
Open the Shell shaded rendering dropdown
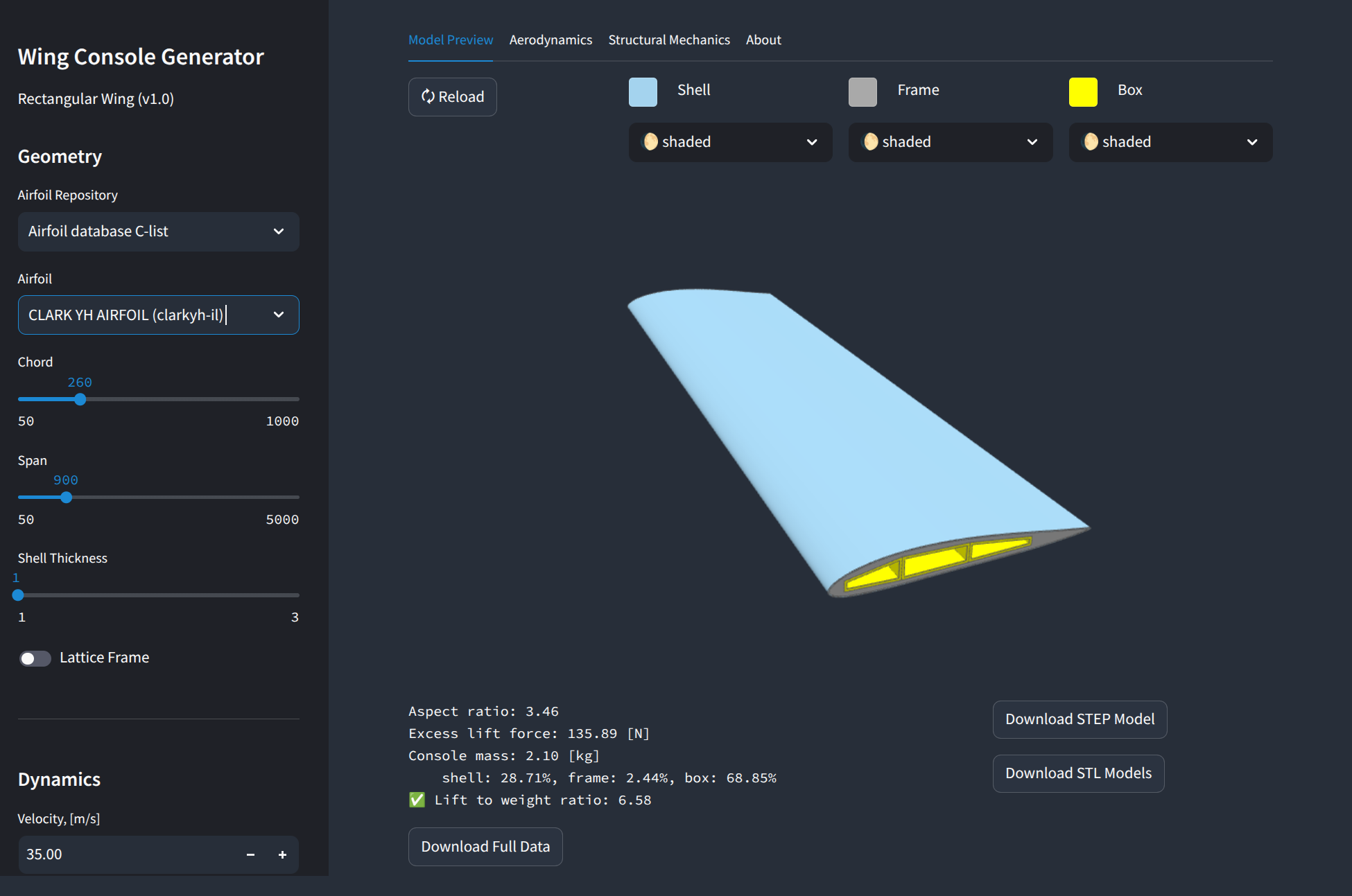[730, 142]
